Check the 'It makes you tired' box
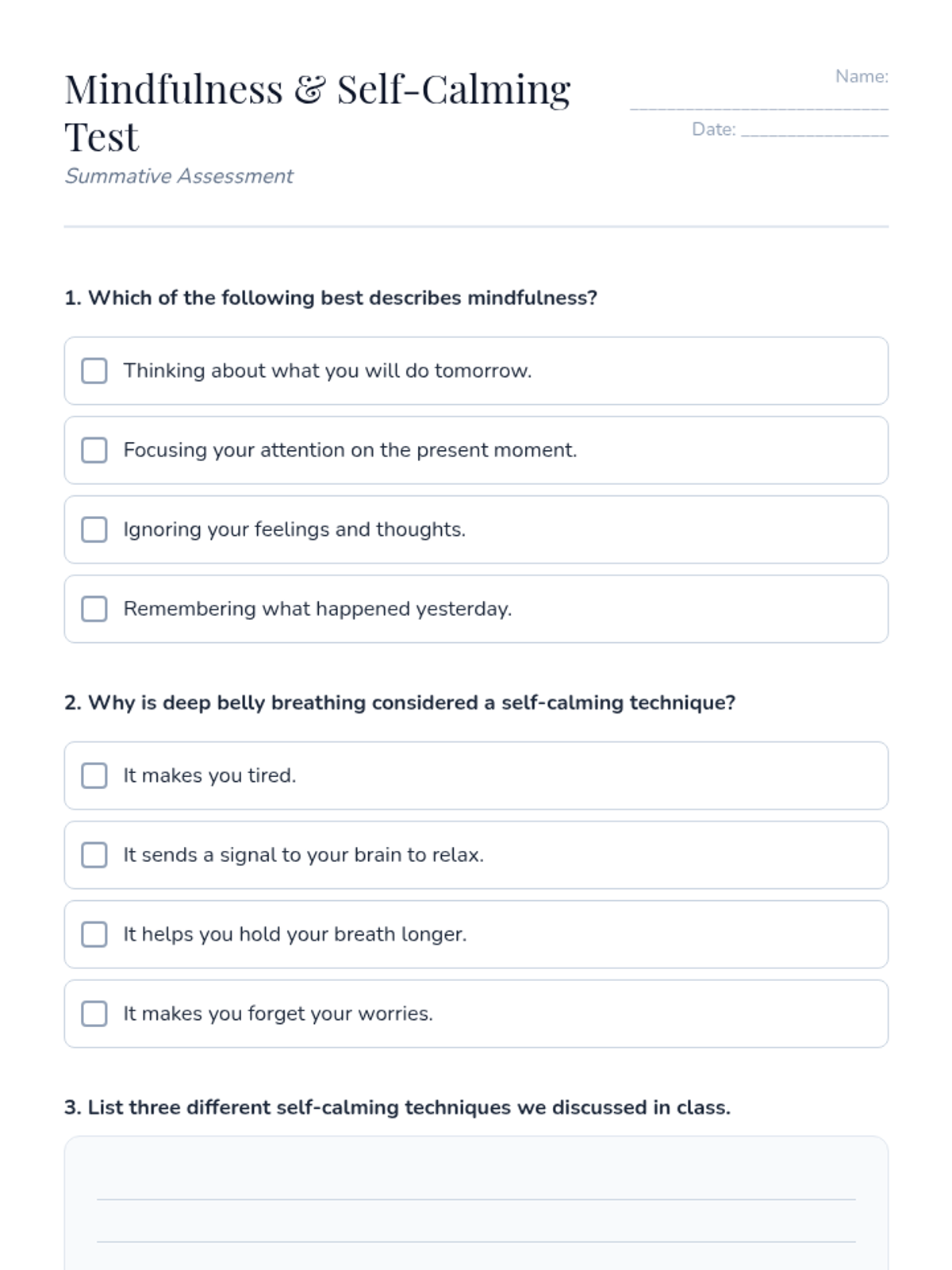The width and height of the screenshot is (952, 1270). pyautogui.click(x=94, y=775)
